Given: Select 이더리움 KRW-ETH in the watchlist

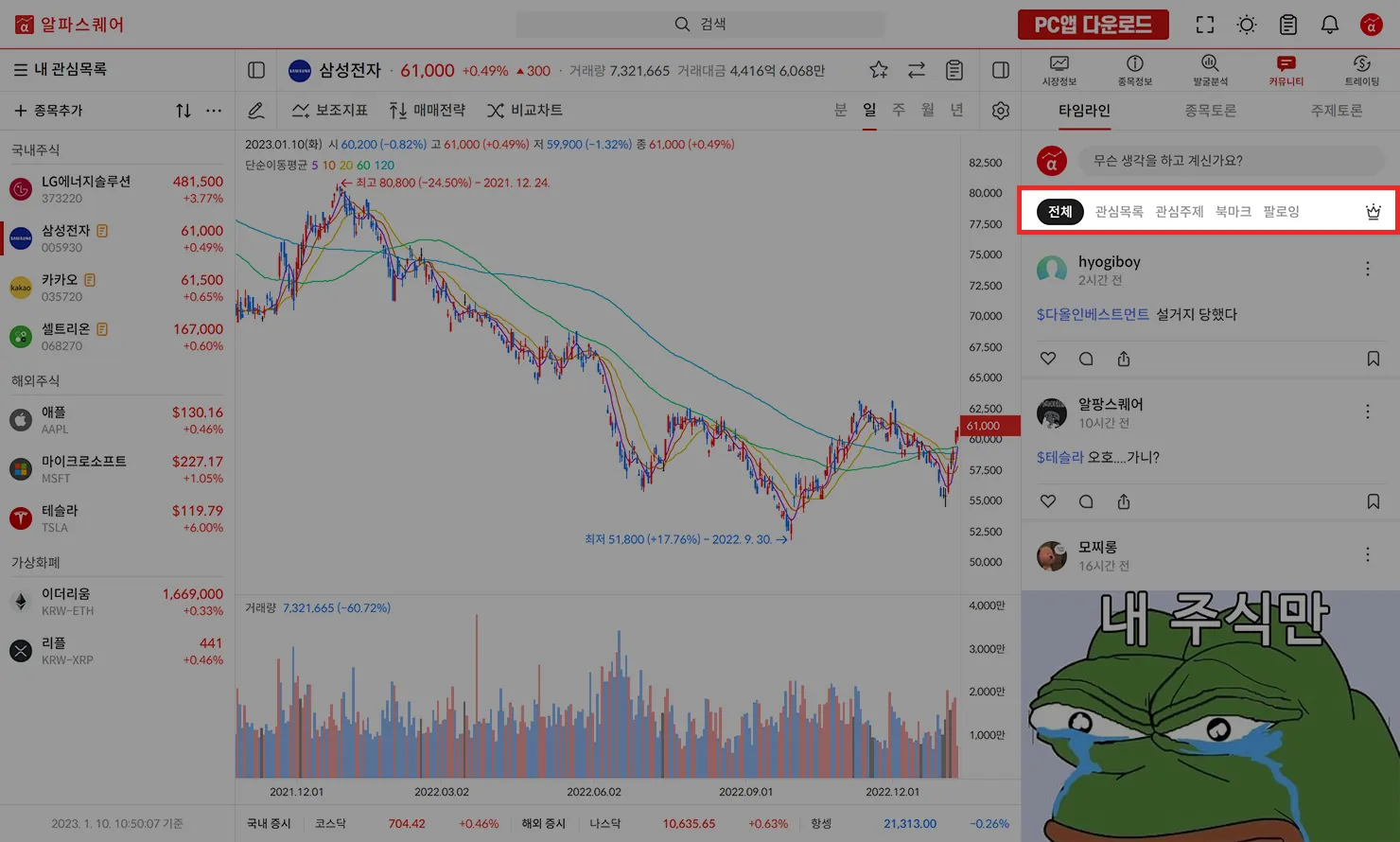Looking at the screenshot, I should (x=116, y=602).
